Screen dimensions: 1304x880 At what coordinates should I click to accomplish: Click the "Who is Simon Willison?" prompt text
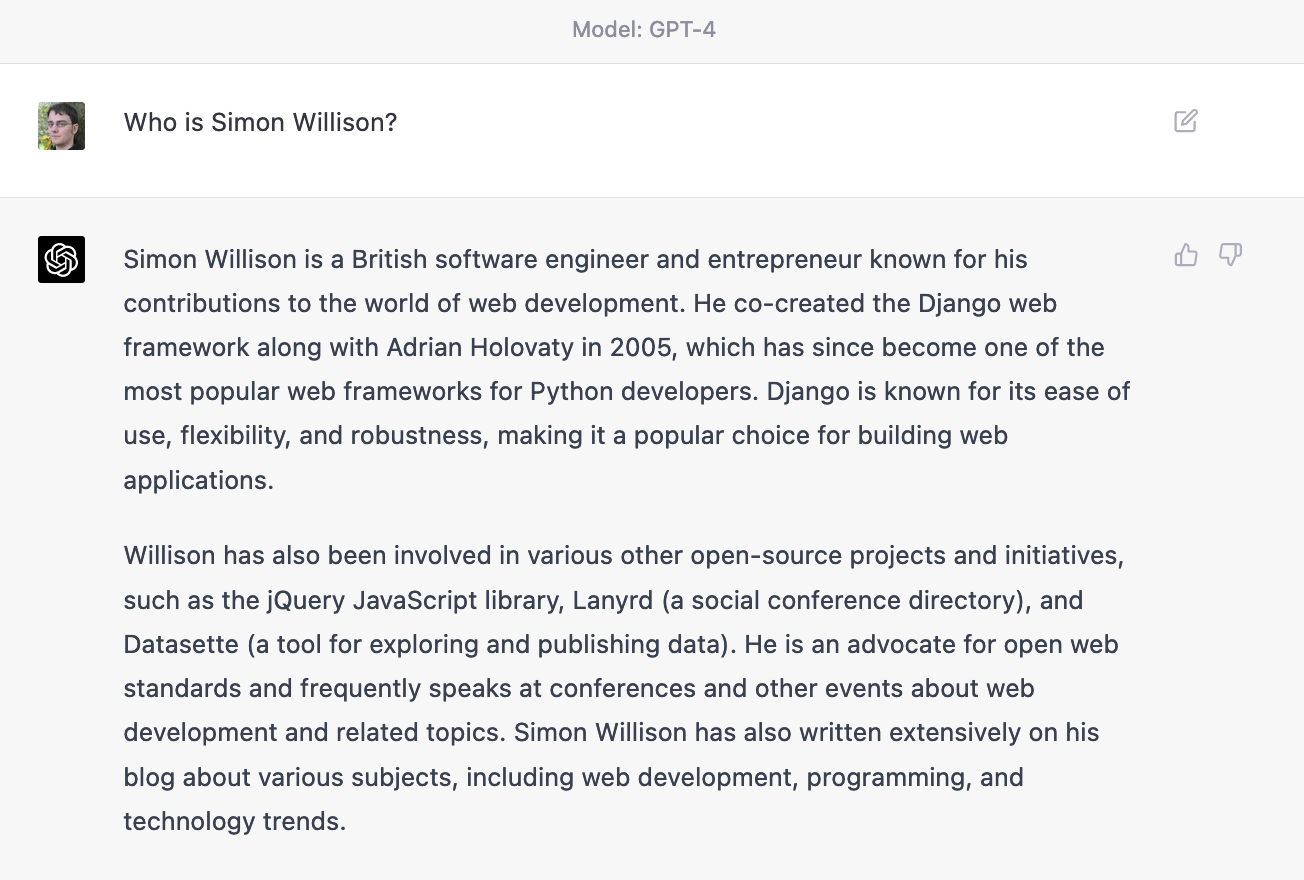coord(260,123)
